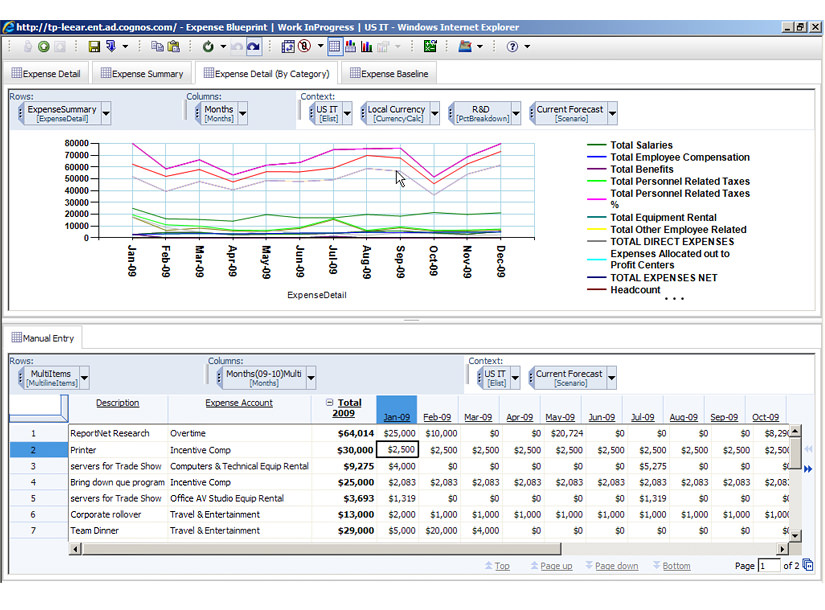Collapse the Total 2009 column group
The image size is (825, 610).
point(329,403)
